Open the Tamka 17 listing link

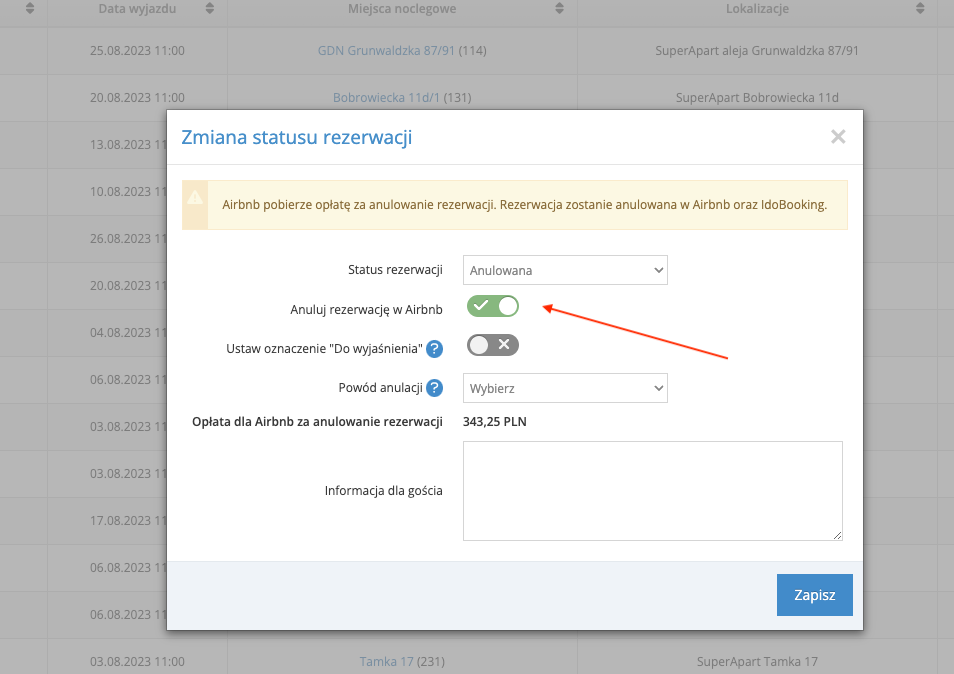coord(386,661)
